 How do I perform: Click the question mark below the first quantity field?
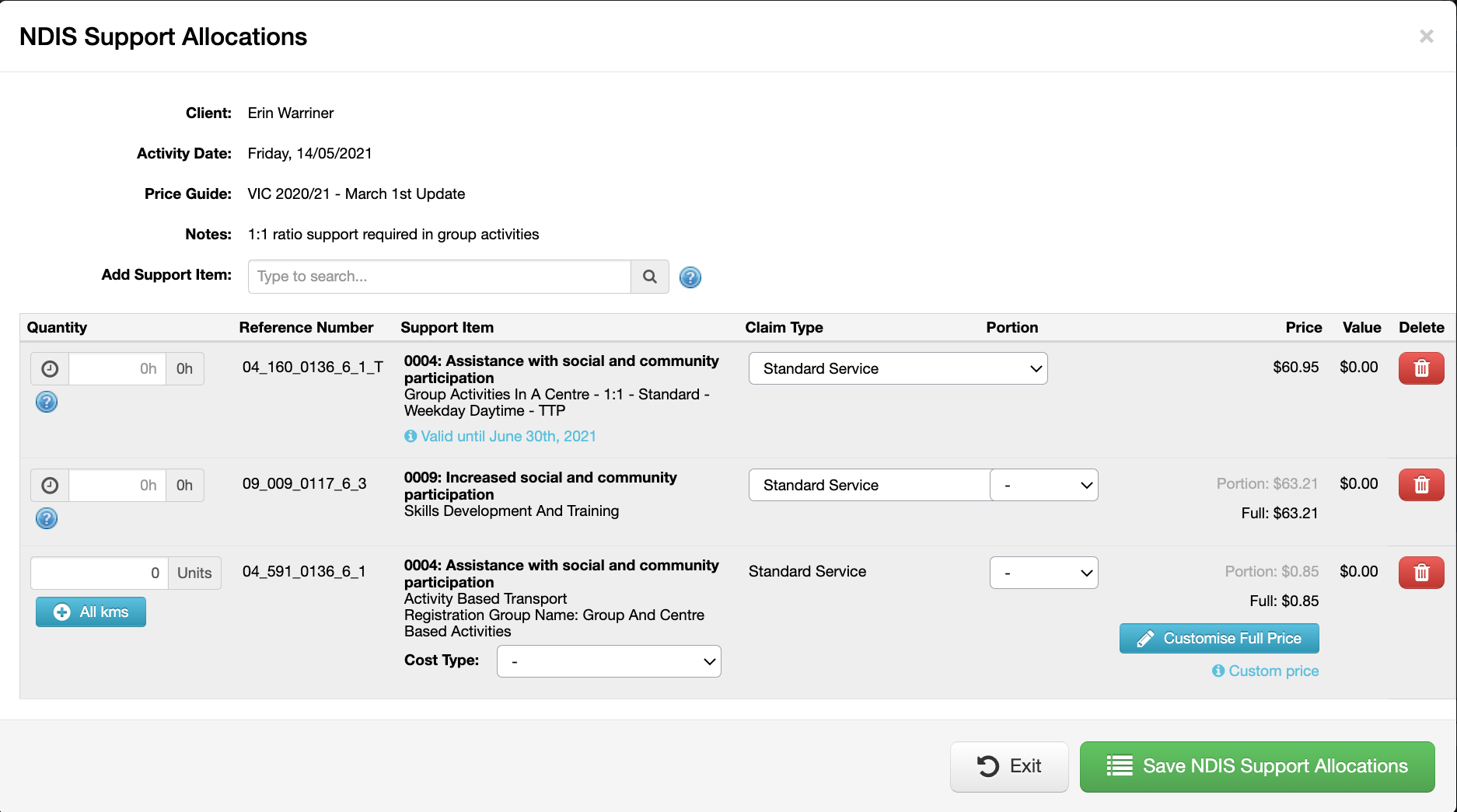click(46, 403)
